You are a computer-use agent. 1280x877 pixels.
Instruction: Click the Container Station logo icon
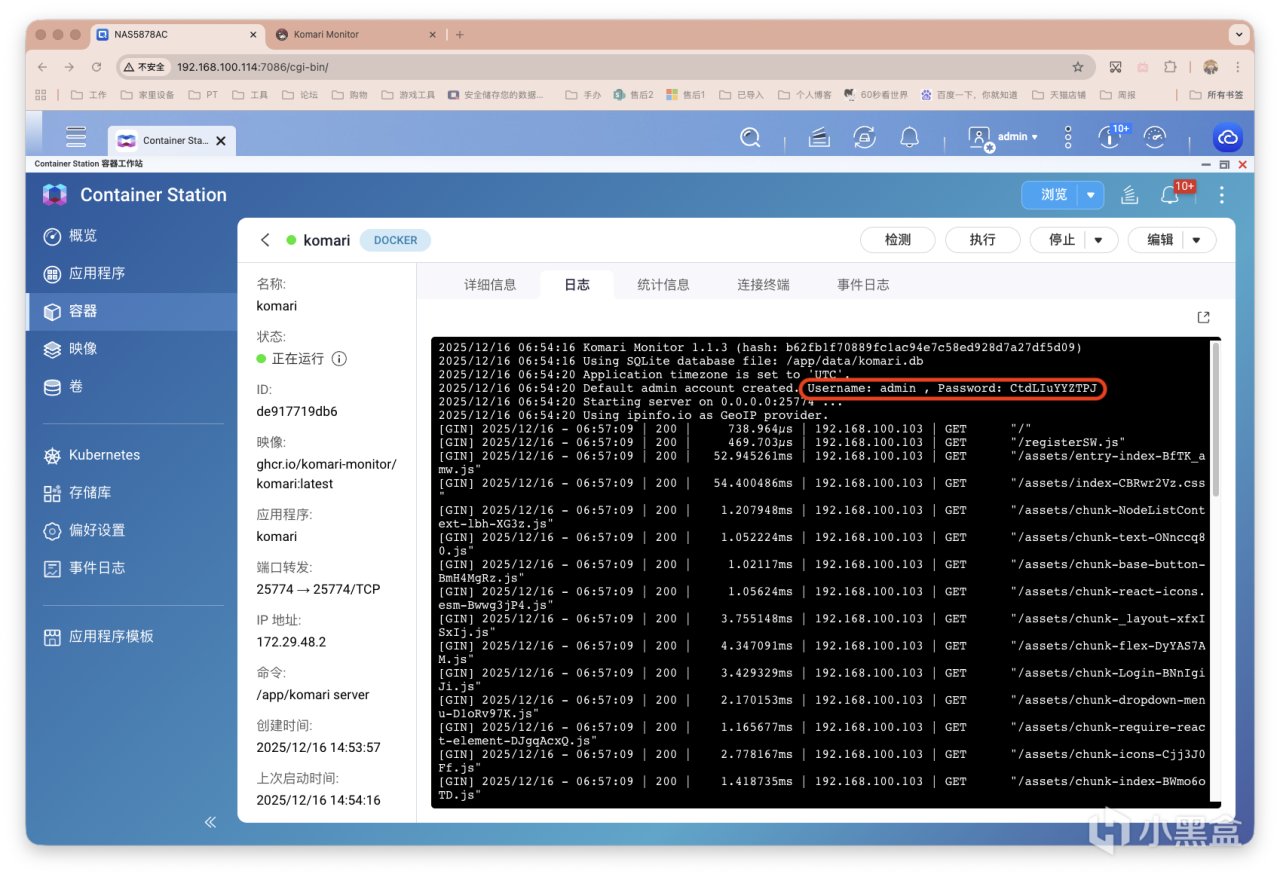[55, 195]
